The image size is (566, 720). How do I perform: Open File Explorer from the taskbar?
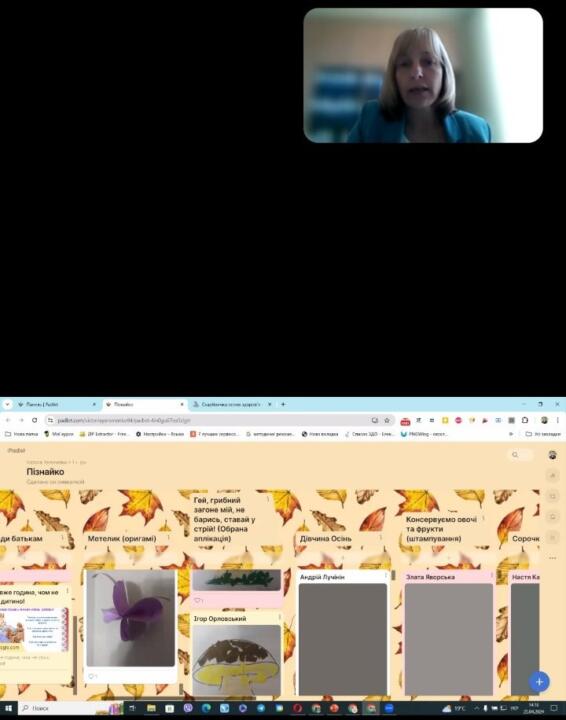pyautogui.click(x=151, y=708)
